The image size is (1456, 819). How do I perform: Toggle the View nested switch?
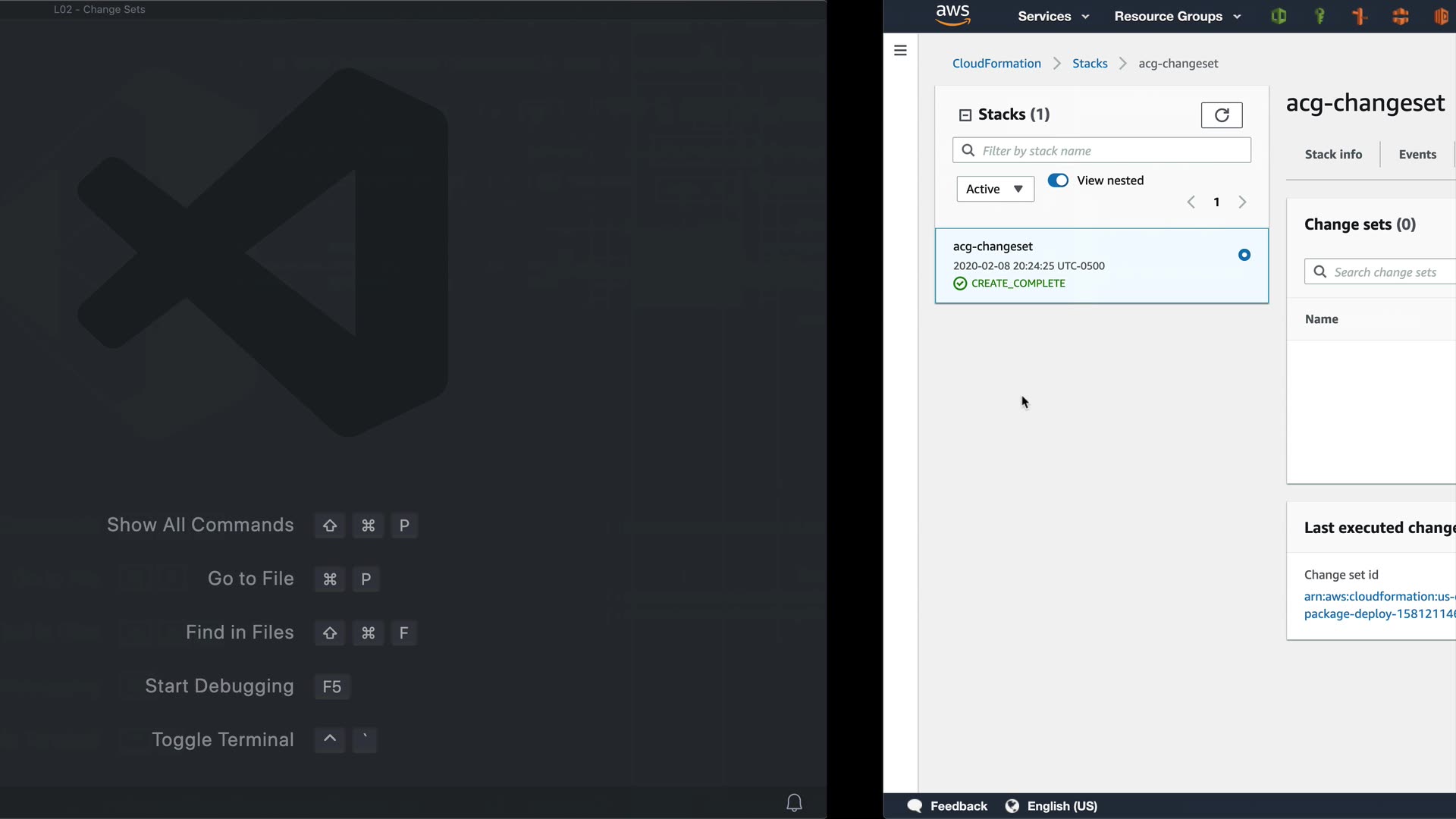point(1058,180)
